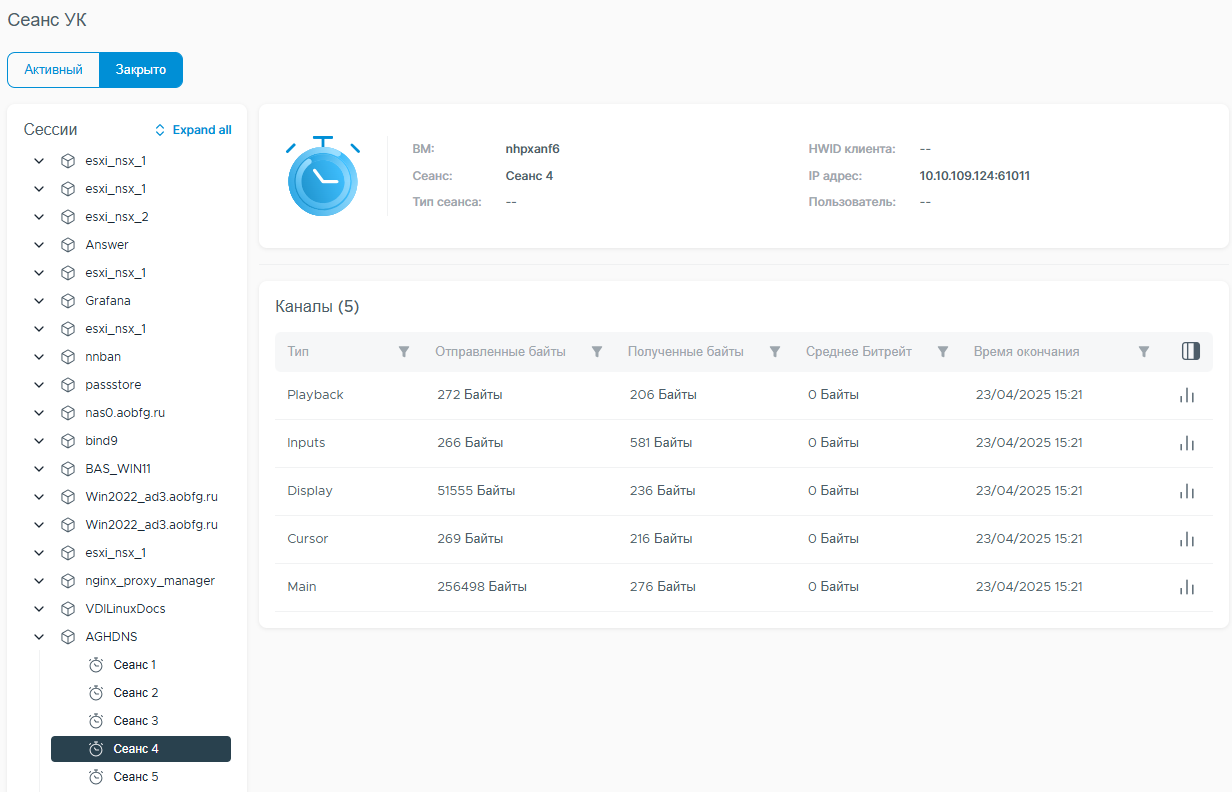Open statistics chart for Playback channel

tap(1187, 395)
